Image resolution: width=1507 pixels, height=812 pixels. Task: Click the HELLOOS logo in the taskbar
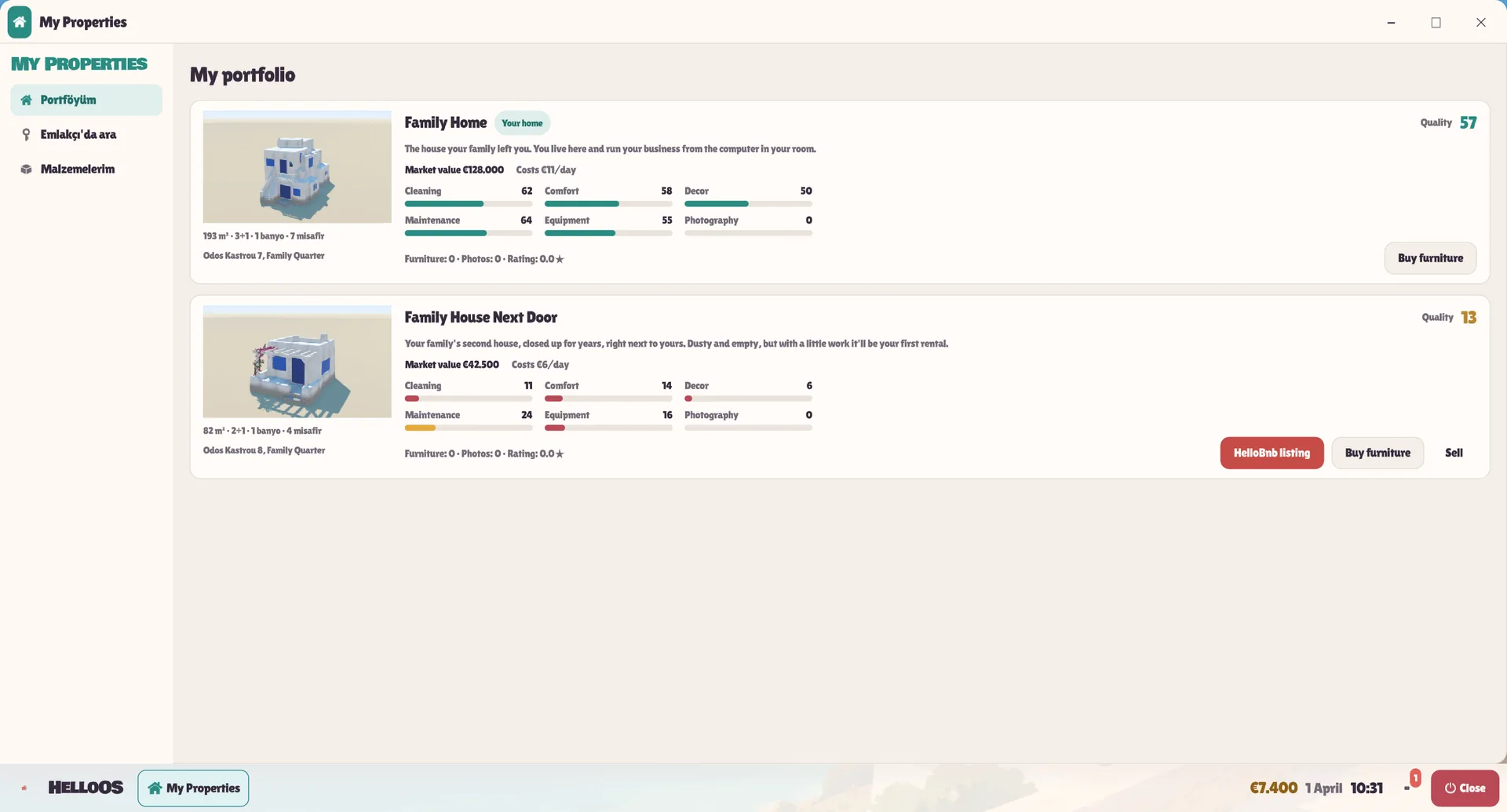(86, 788)
